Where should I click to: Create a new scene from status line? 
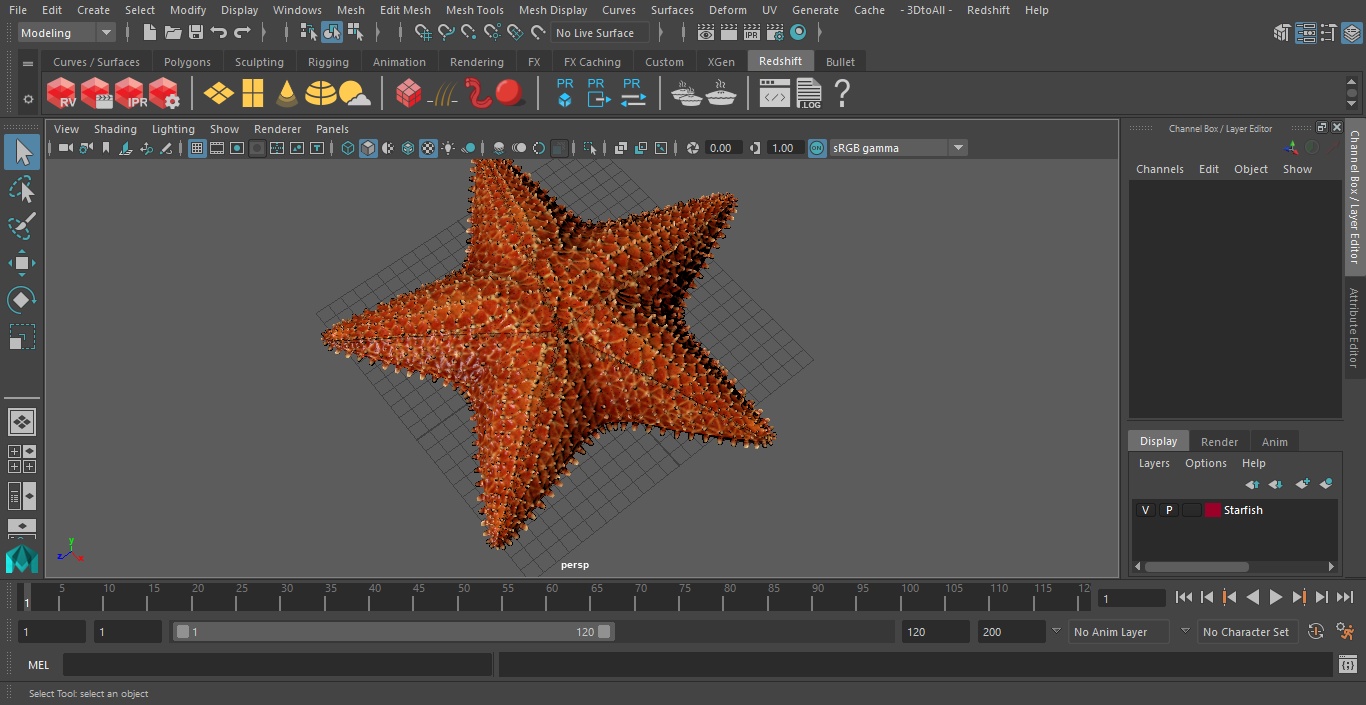[x=150, y=33]
